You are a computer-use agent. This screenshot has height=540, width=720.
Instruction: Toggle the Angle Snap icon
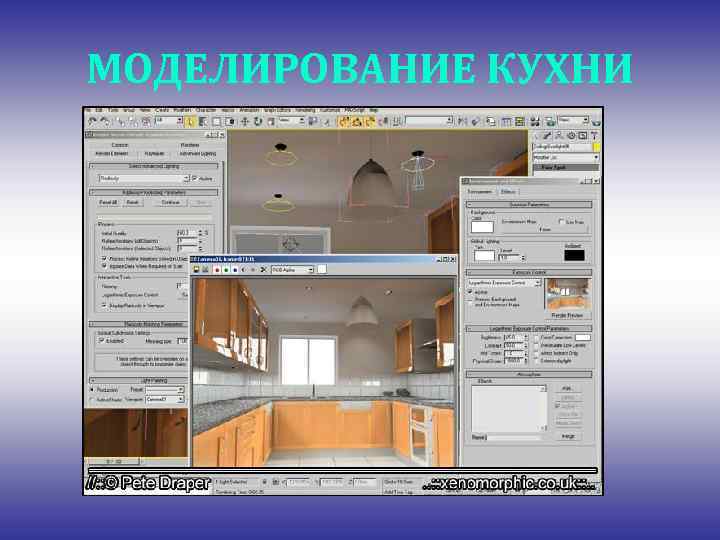click(x=357, y=122)
